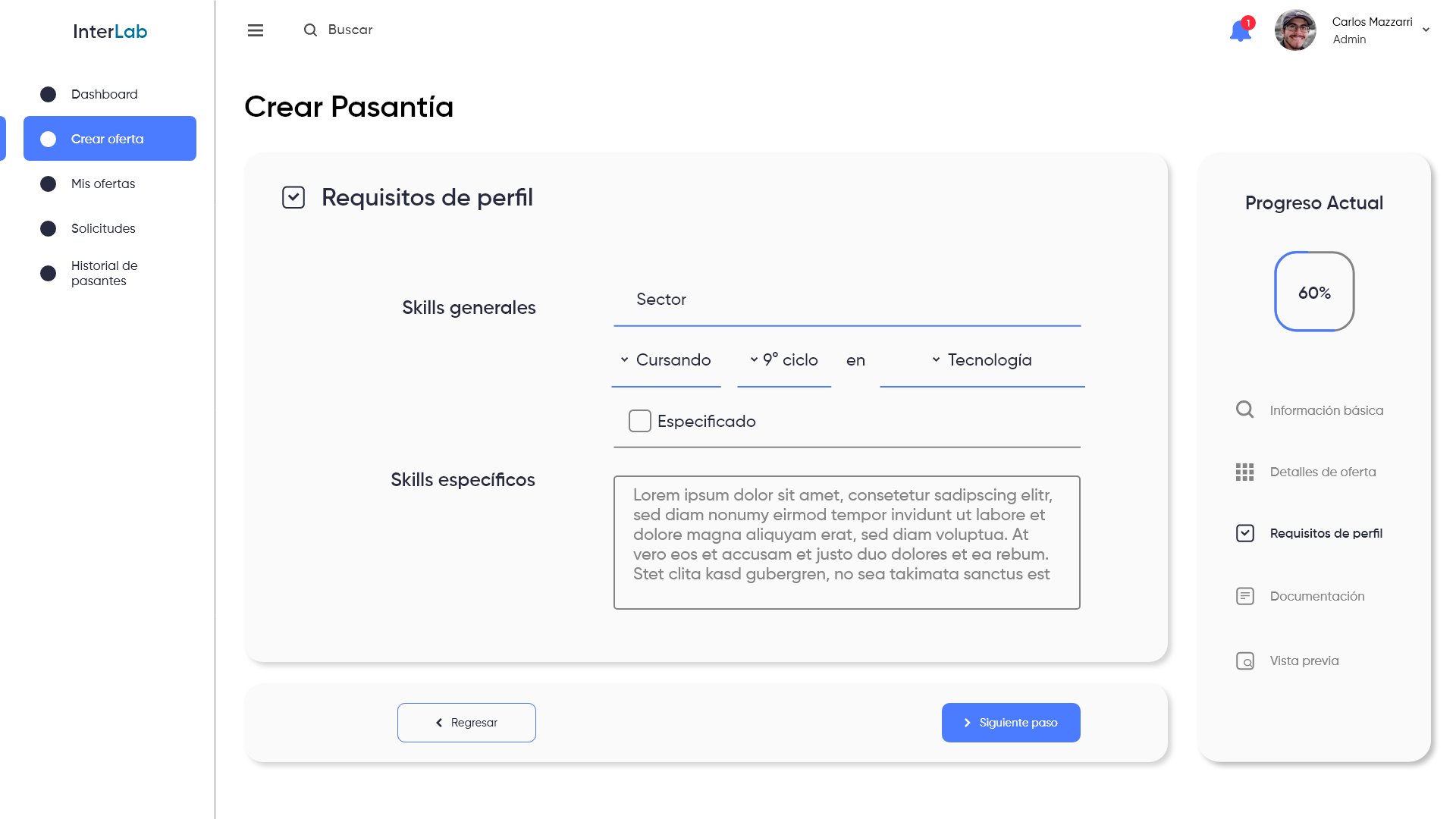The height and width of the screenshot is (819, 1456).
Task: Toggle the Requisitos de perfil heading checkbox
Action: pos(293,197)
